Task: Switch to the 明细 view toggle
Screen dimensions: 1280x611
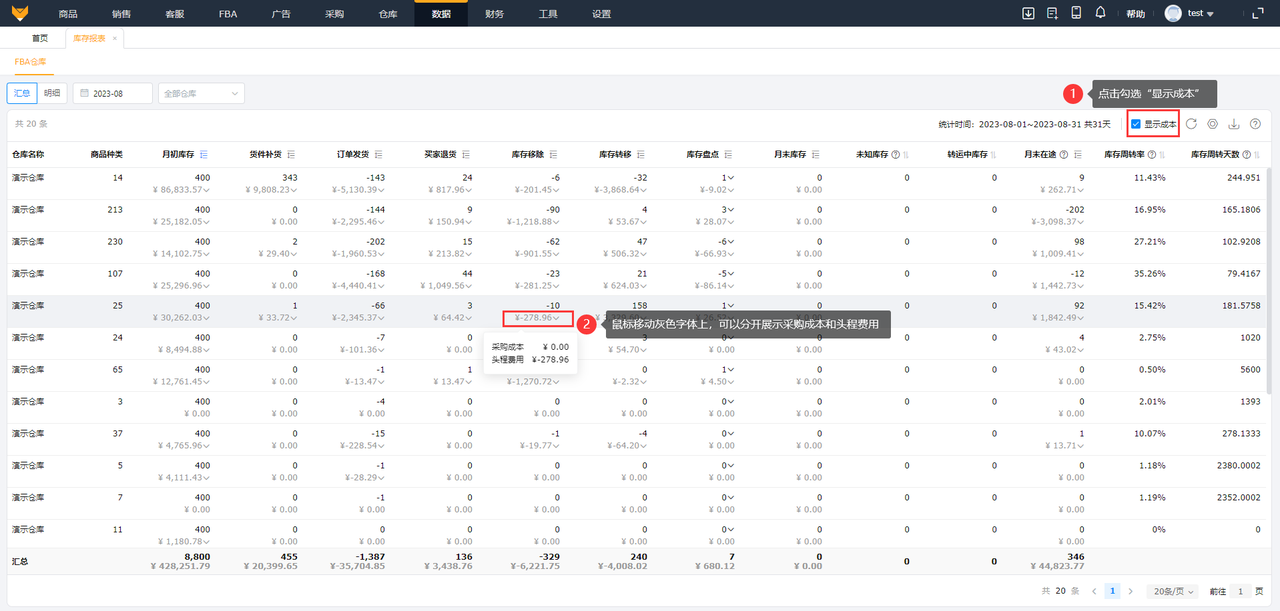Action: click(52, 93)
